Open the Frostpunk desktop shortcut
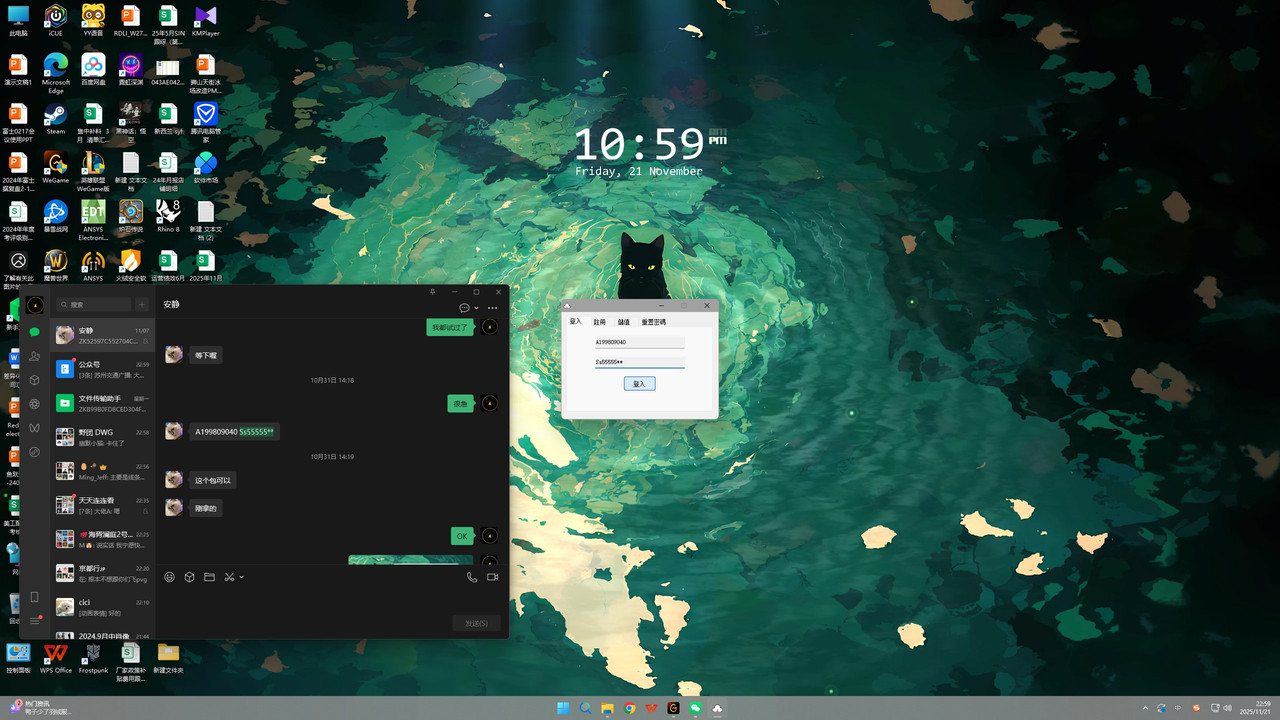This screenshot has width=1280, height=720. (x=93, y=658)
